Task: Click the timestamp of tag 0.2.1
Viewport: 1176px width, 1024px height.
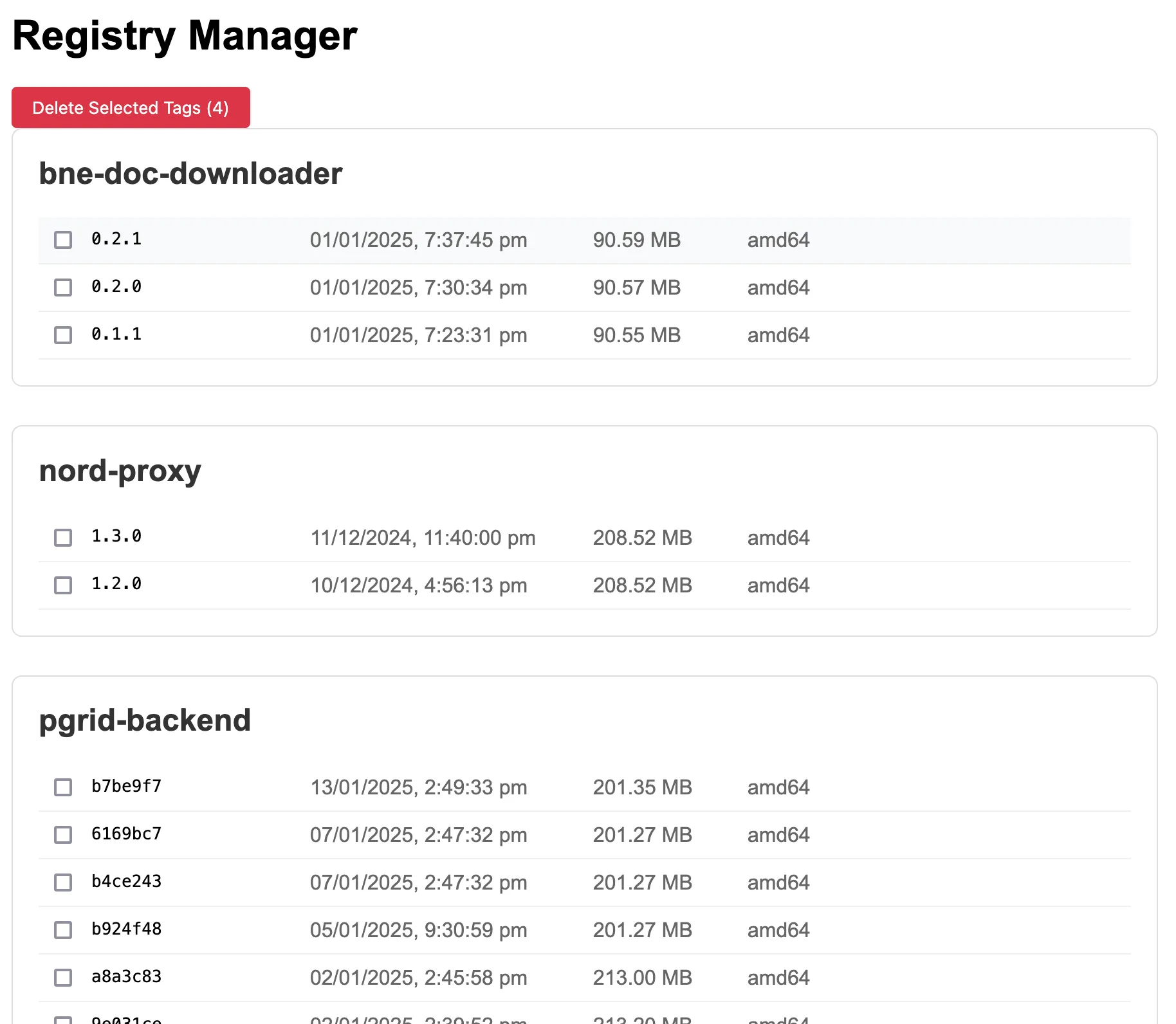Action: coord(418,240)
